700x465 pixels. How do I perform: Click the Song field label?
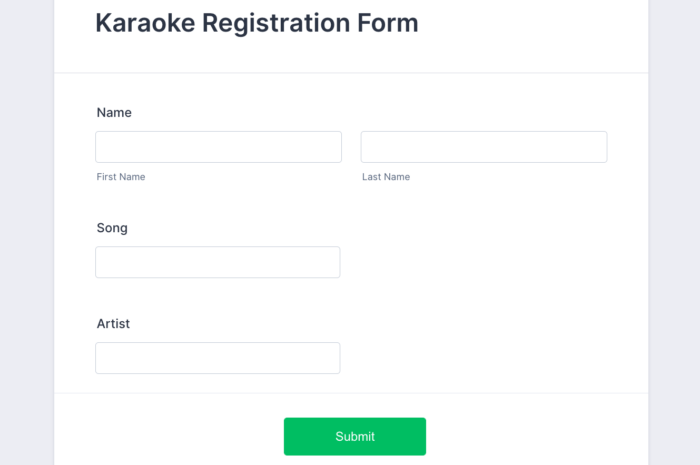(112, 228)
